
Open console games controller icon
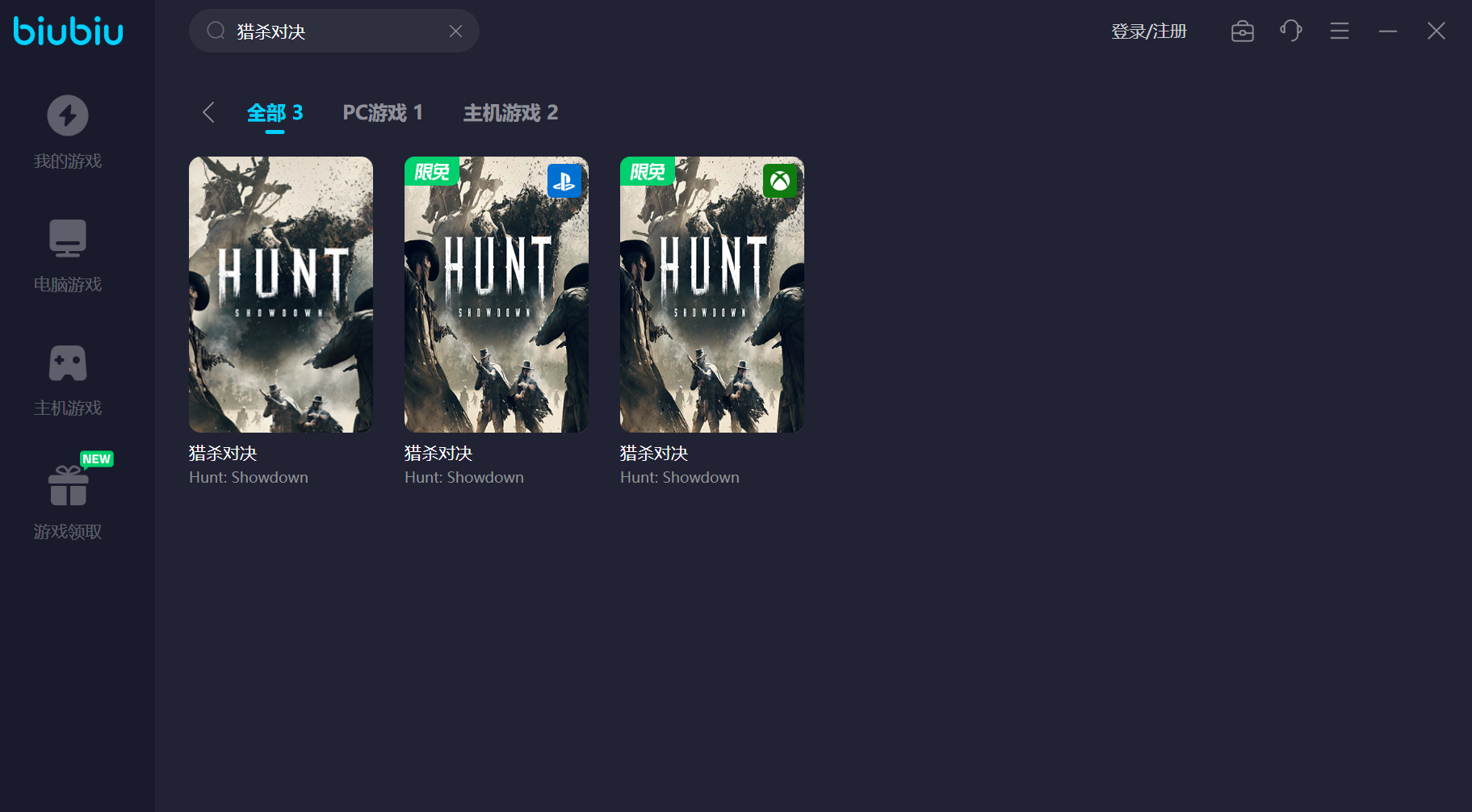click(68, 362)
